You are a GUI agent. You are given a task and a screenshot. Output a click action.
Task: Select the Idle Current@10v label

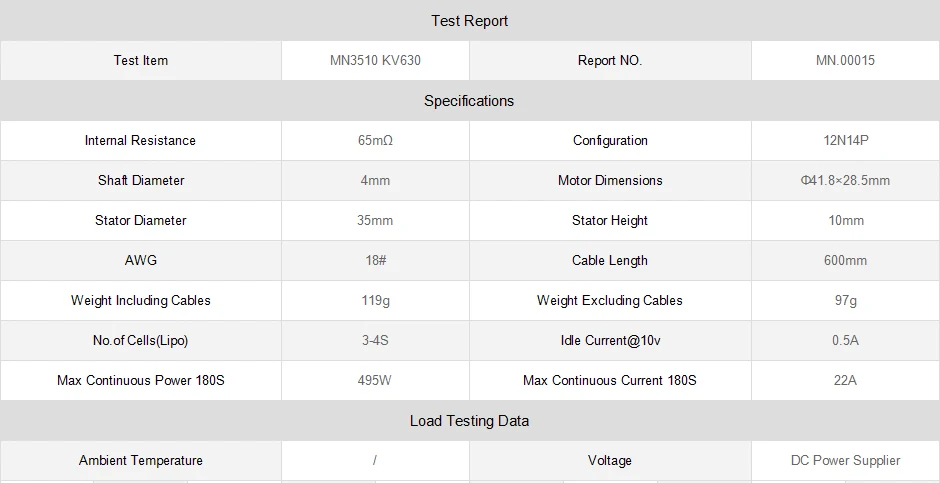(x=610, y=341)
